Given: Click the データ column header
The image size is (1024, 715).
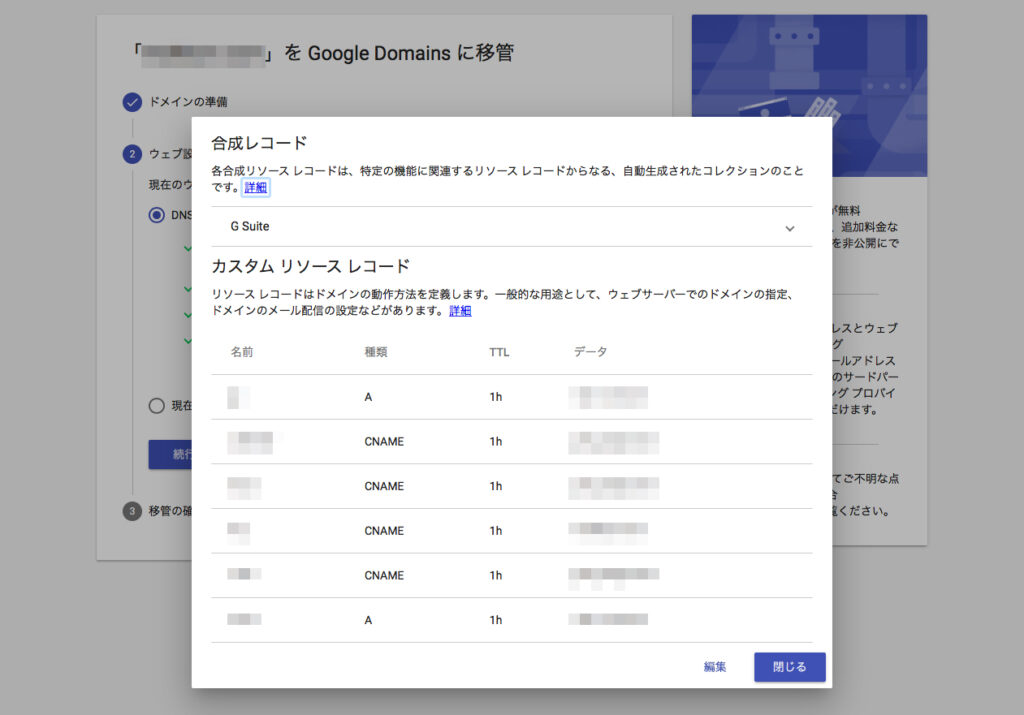Looking at the screenshot, I should (590, 352).
